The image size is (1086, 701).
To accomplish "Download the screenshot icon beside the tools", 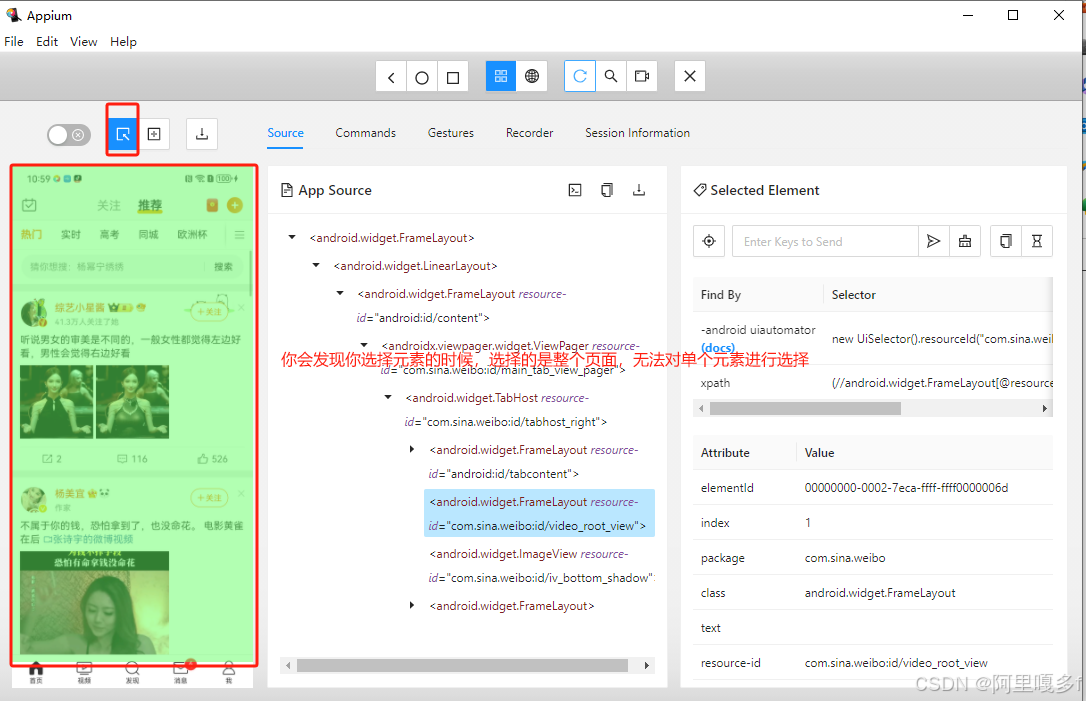I will click(202, 134).
